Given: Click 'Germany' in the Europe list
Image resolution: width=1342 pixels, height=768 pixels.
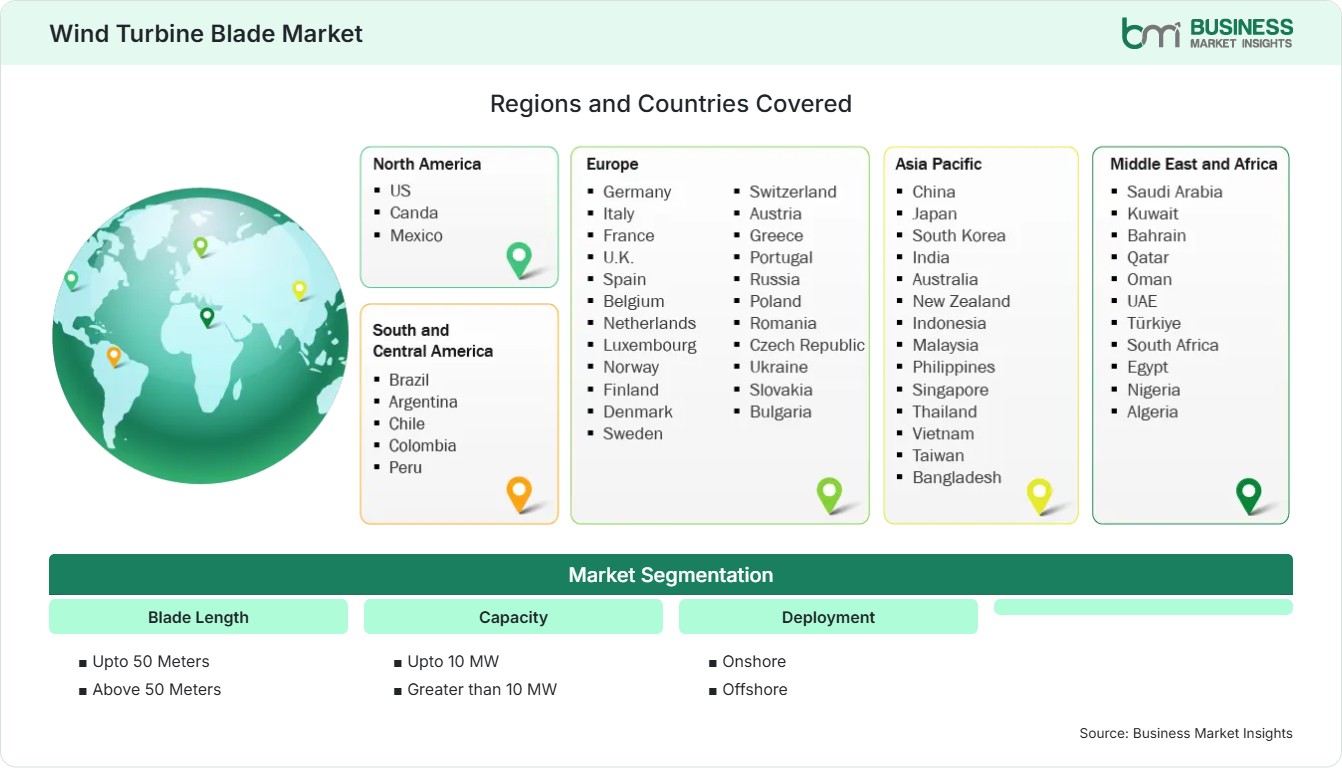Looking at the screenshot, I should point(637,192).
